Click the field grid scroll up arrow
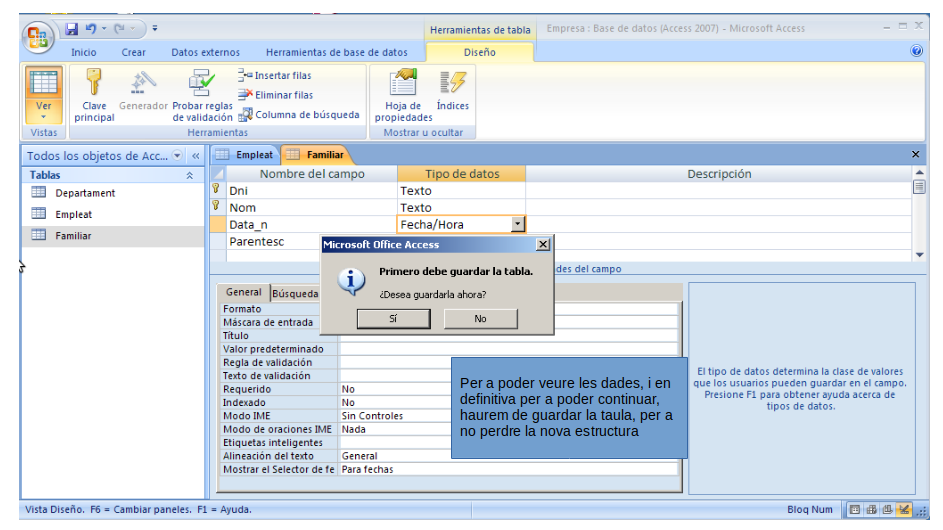This screenshot has width=943, height=530. point(919,173)
